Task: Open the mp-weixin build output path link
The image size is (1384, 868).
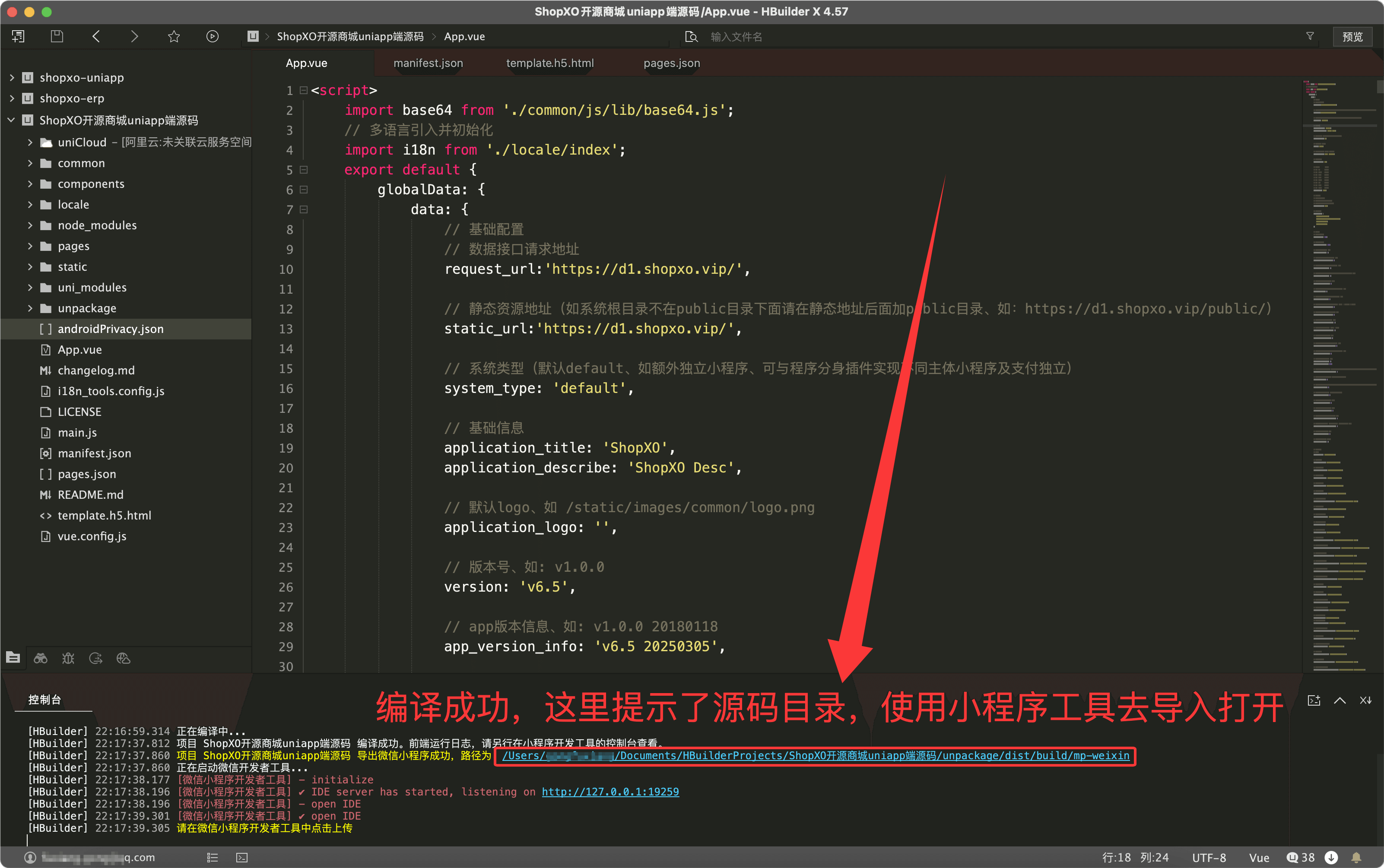Action: pyautogui.click(x=816, y=755)
